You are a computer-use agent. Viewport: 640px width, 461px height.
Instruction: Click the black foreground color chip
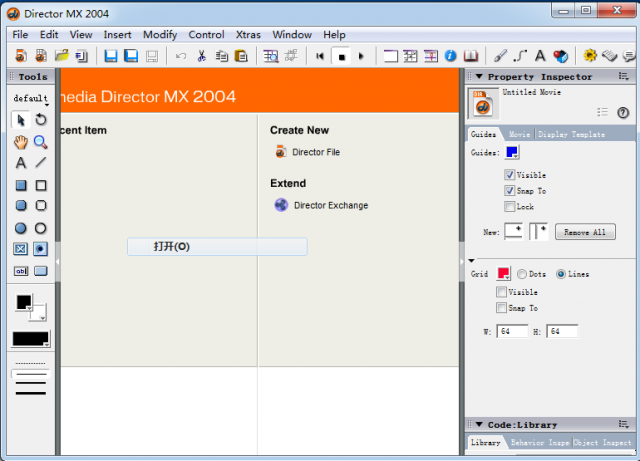(24, 303)
